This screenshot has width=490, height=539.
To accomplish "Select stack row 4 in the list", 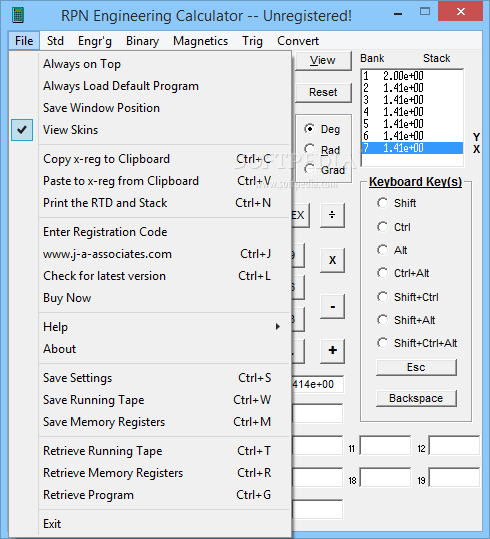I will (x=412, y=112).
